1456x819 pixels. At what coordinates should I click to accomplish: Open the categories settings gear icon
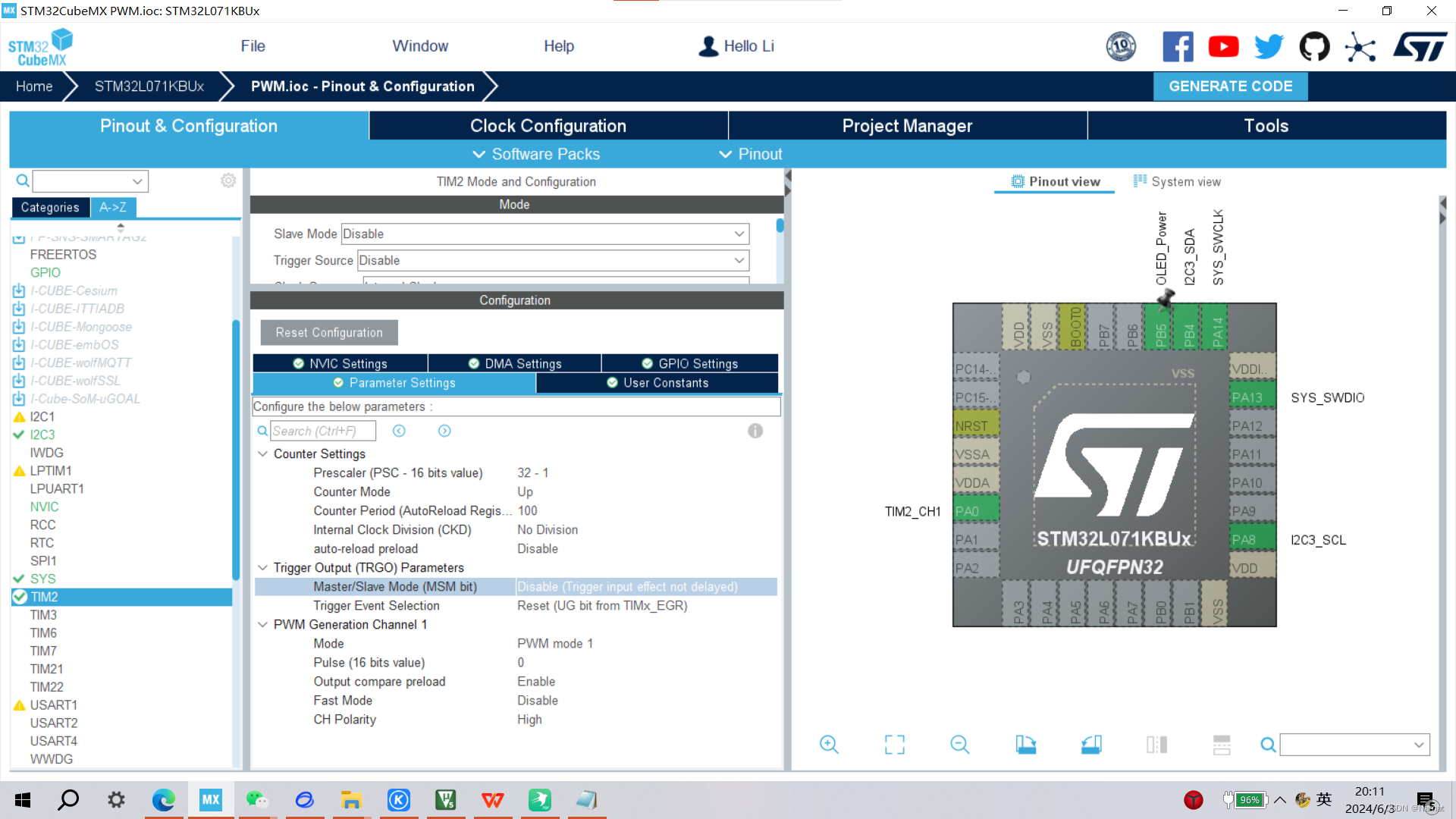(228, 180)
